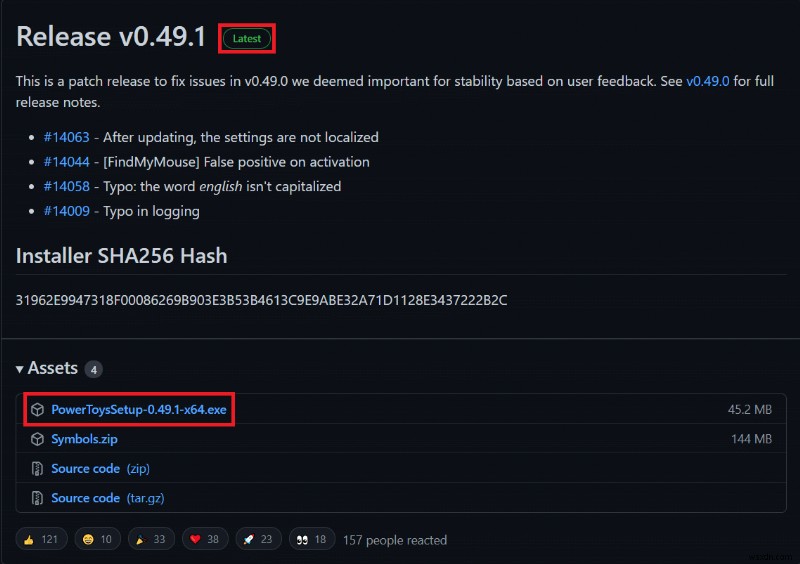800x564 pixels.
Task: Toggle the rocket reaction
Action: pyautogui.click(x=258, y=539)
